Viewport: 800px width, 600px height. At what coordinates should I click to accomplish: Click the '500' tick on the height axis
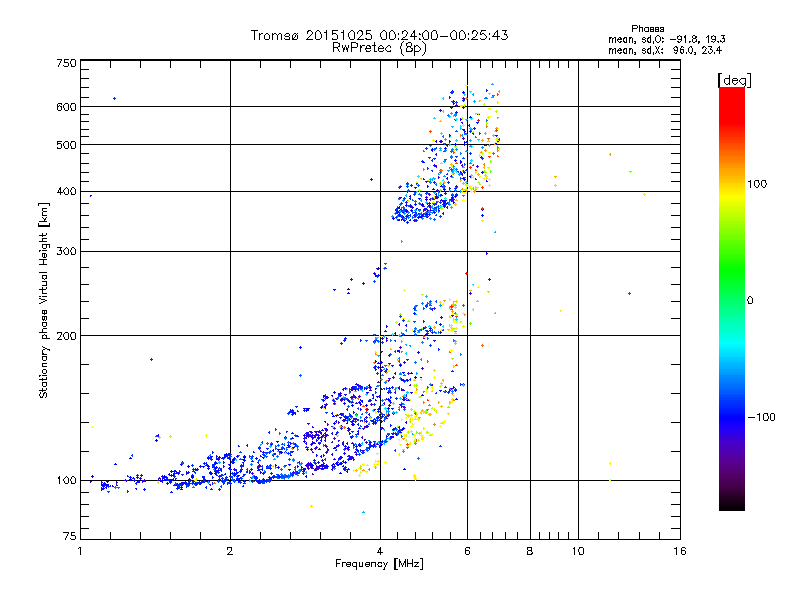(x=66, y=145)
